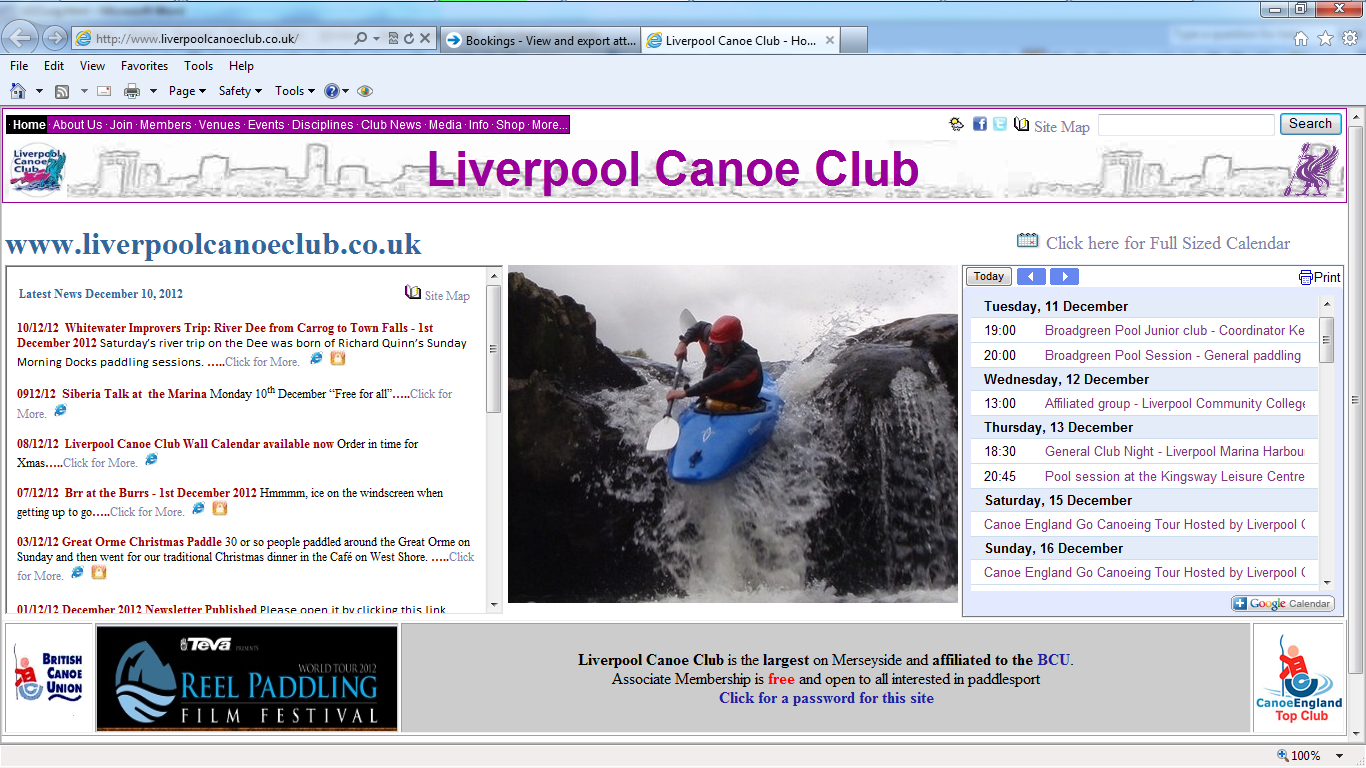The image size is (1366, 768).
Task: Click the Home icon in command bar
Action: pyautogui.click(x=18, y=91)
